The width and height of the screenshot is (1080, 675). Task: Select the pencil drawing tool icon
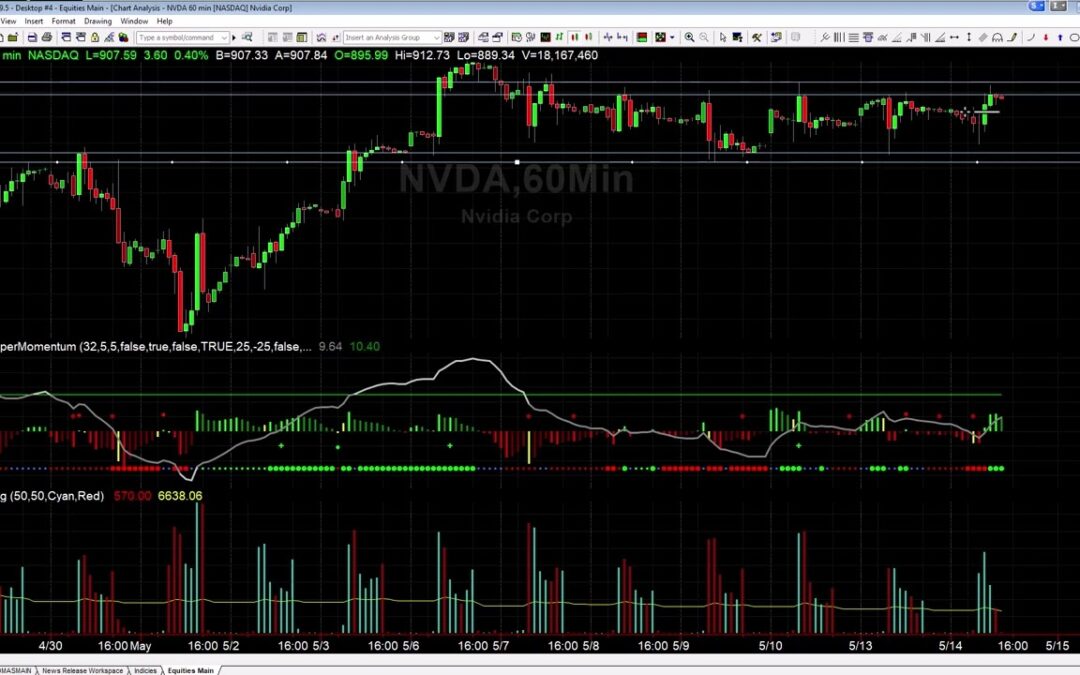pyautogui.click(x=1012, y=38)
